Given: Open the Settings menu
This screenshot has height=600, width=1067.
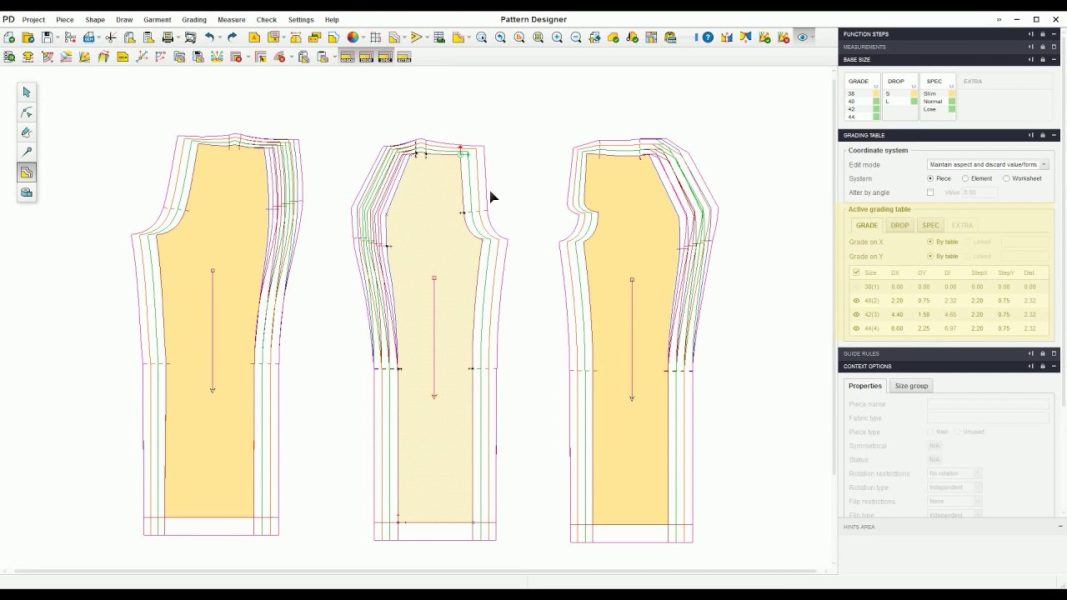Looking at the screenshot, I should (x=301, y=20).
